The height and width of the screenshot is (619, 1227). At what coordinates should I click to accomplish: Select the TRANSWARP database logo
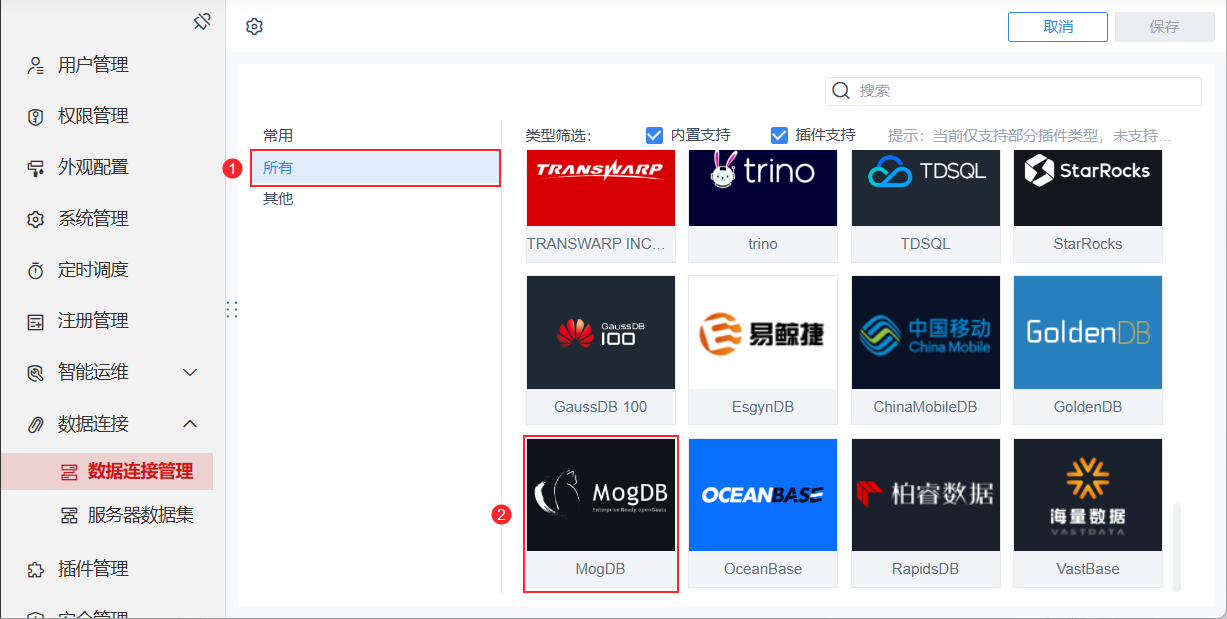point(601,187)
